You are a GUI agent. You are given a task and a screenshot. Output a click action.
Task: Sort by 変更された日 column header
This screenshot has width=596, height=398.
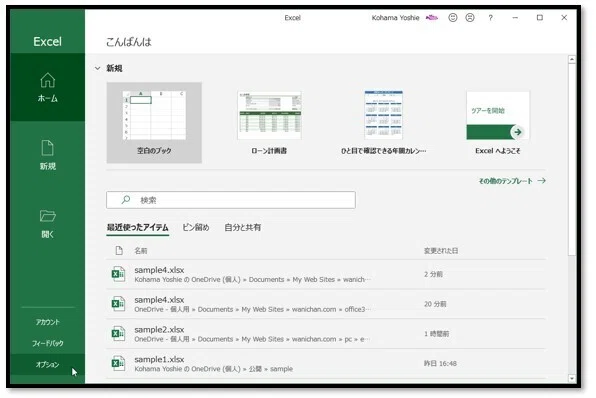point(441,251)
